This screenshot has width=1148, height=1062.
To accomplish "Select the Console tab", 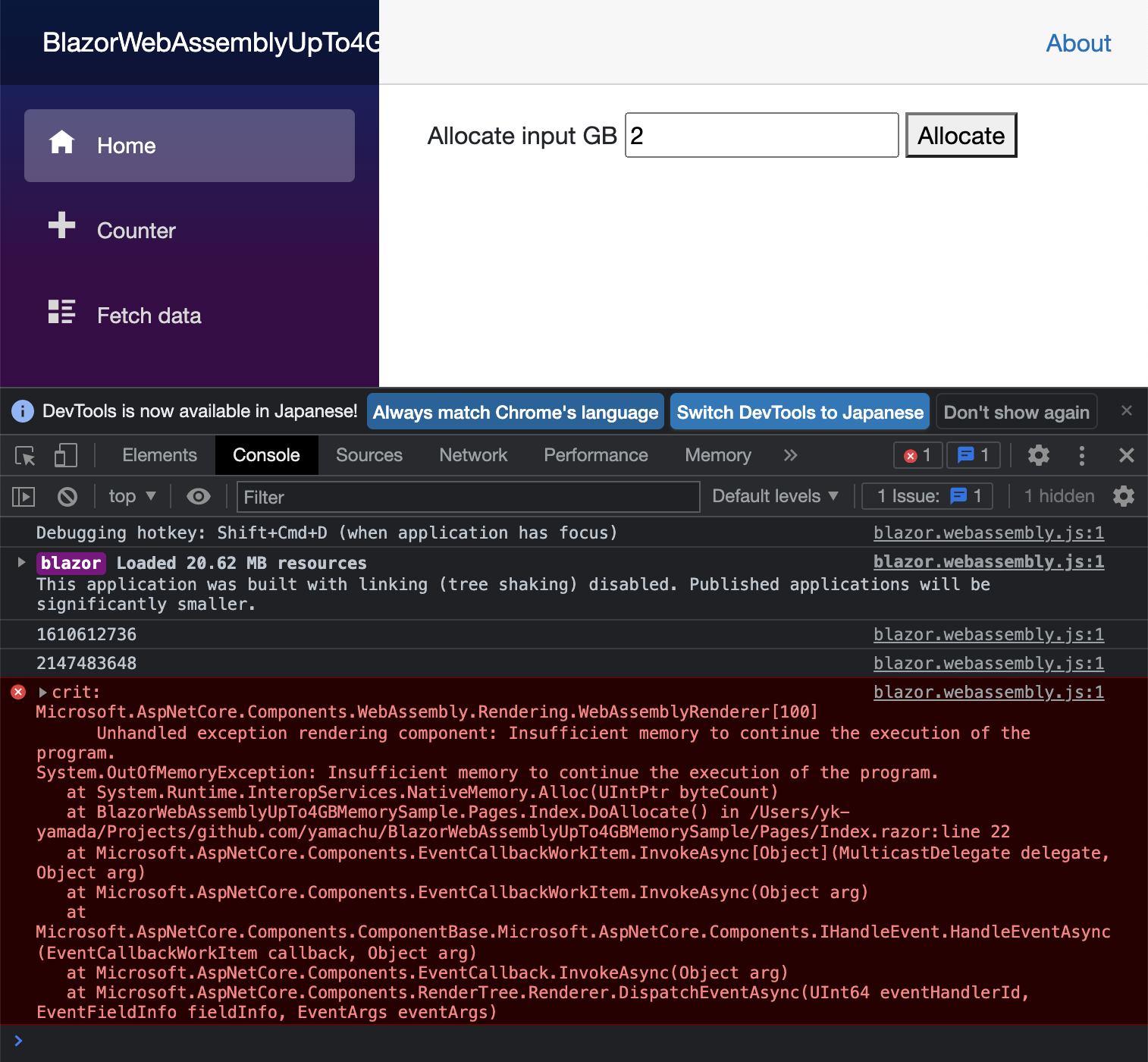I will tap(266, 455).
